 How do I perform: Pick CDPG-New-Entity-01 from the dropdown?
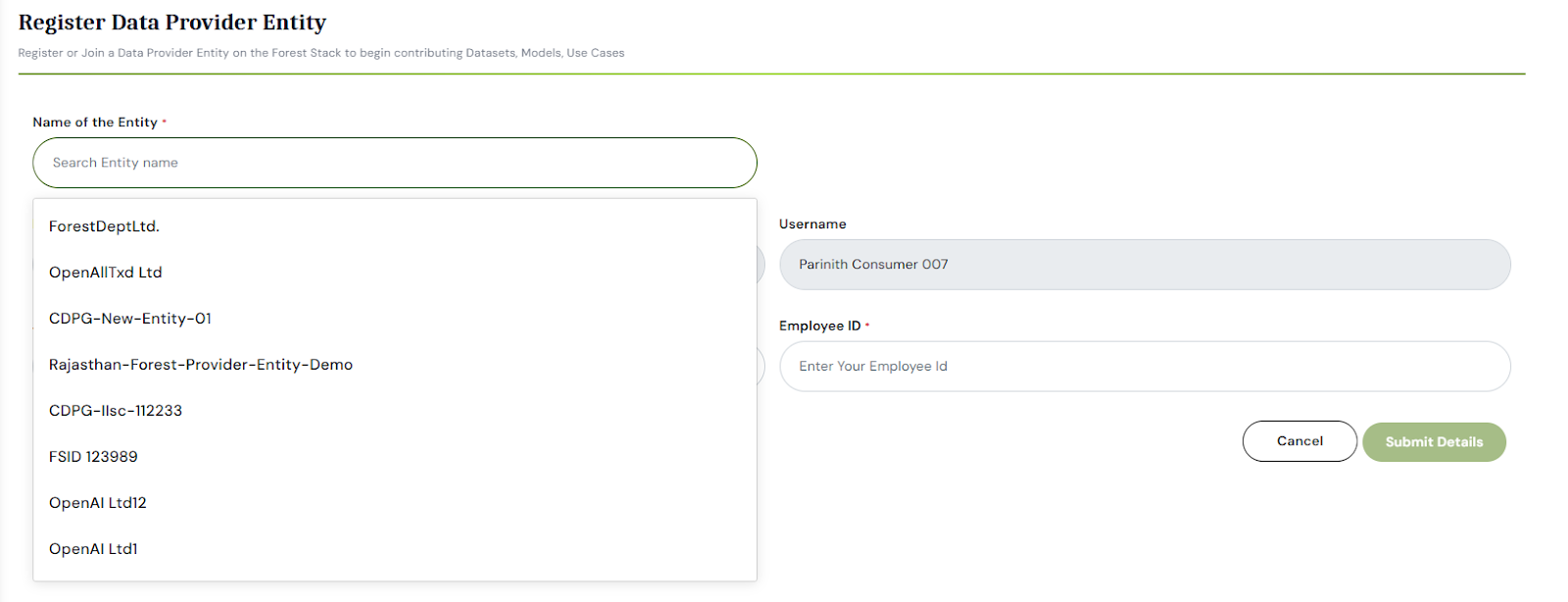pyautogui.click(x=394, y=319)
